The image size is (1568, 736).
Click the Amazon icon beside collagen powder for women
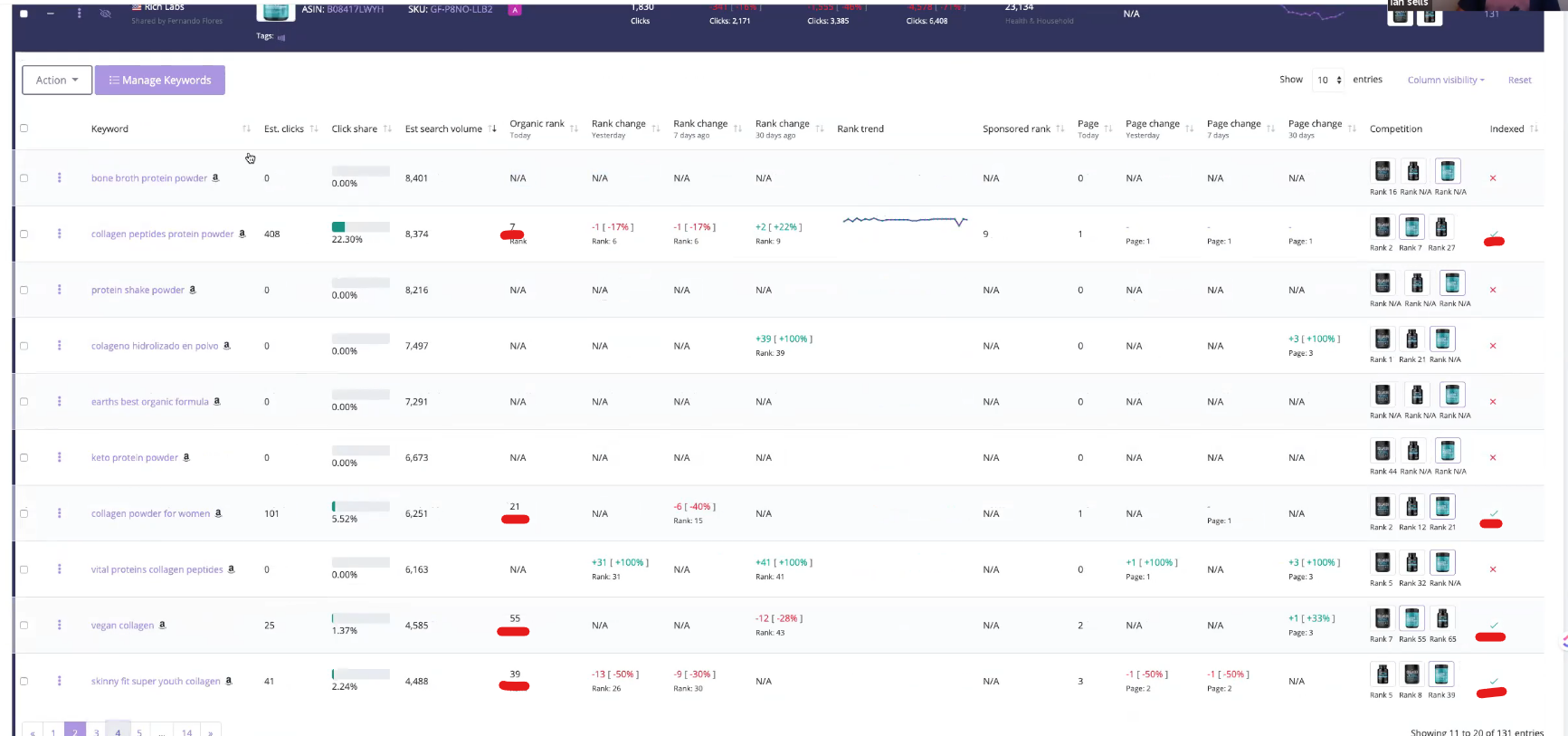218,513
